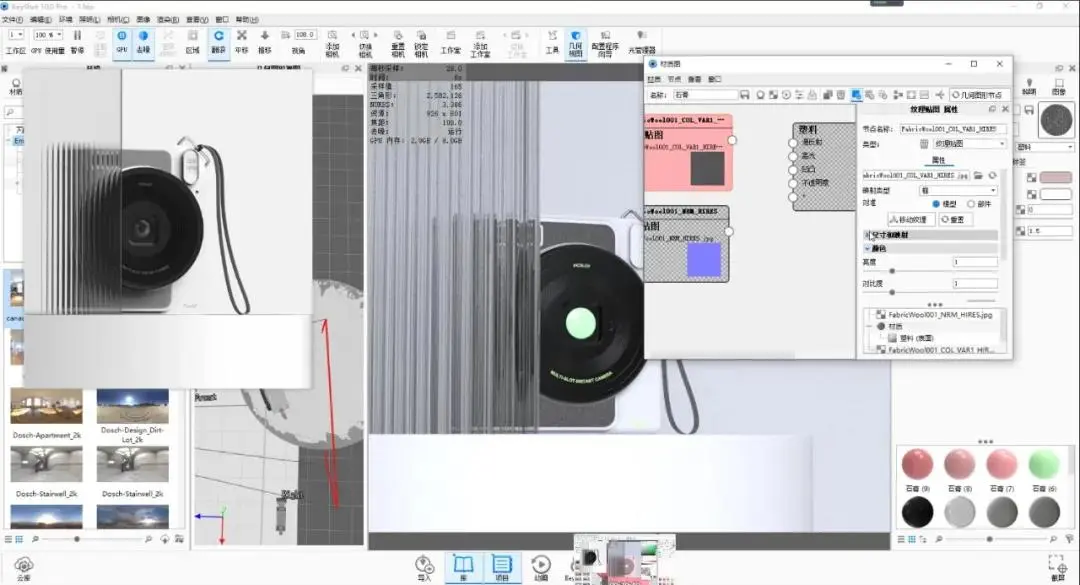Open the 帮助 menu in main menu bar

point(247,20)
